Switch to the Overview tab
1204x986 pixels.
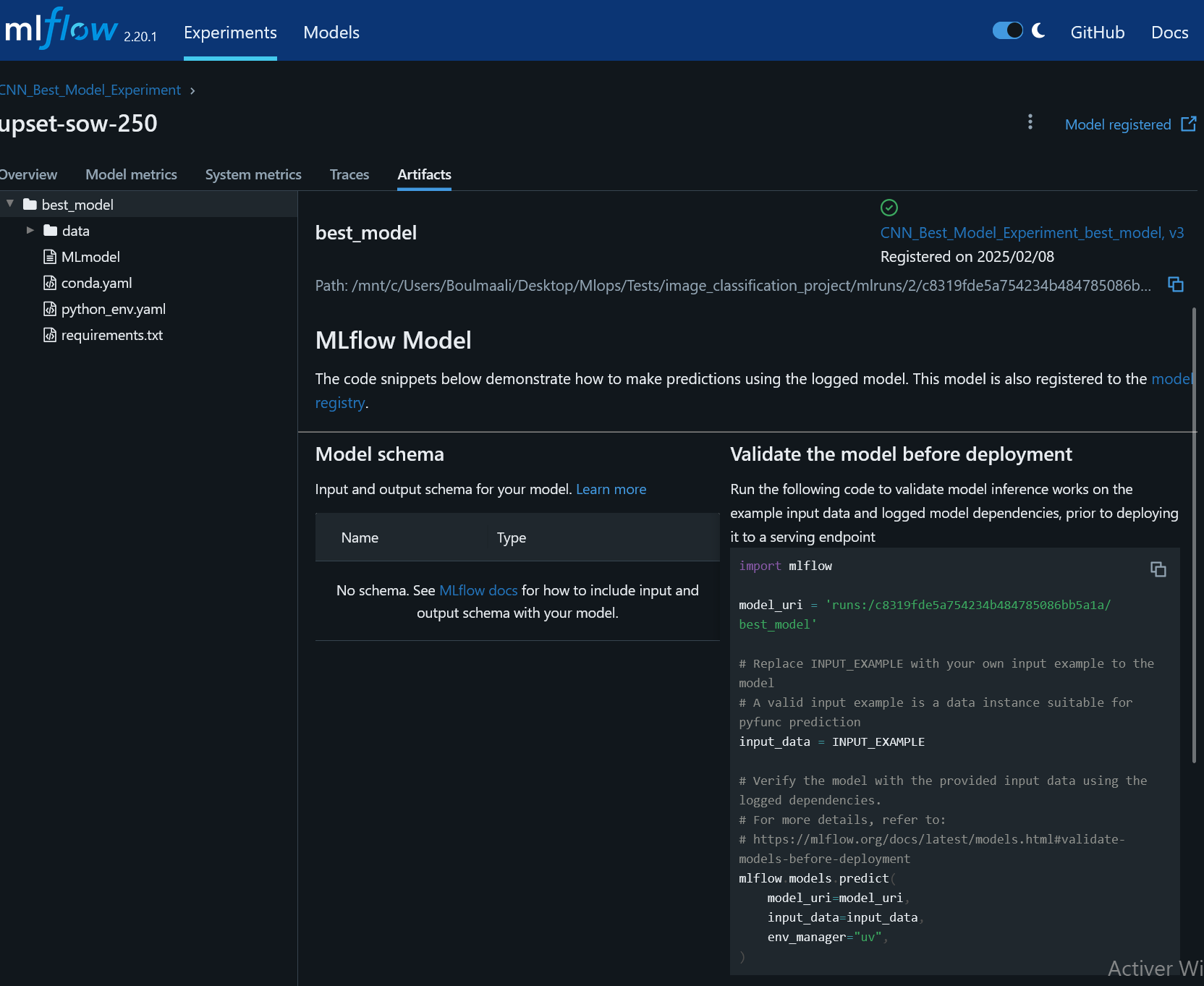(x=28, y=174)
